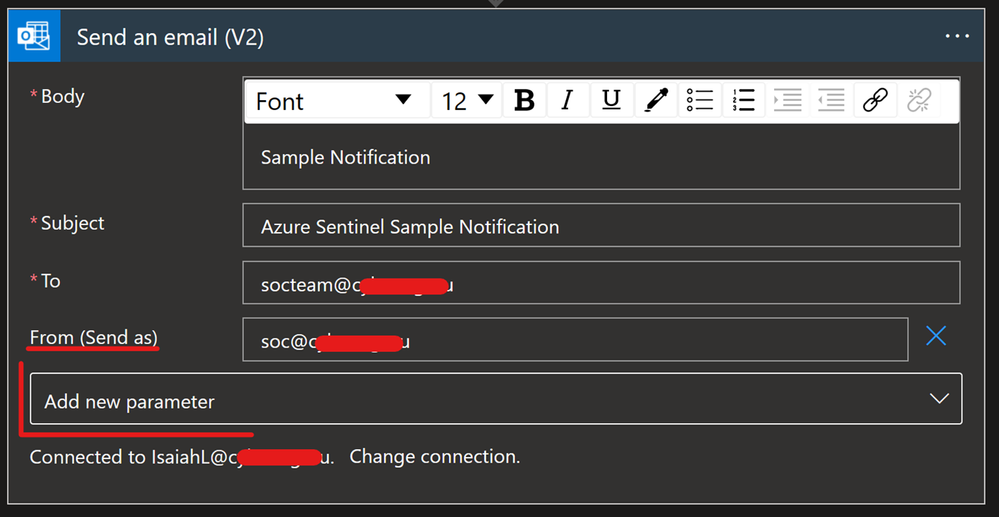The image size is (999, 517).
Task: Click the Connected to IsaiahL text
Action: click(x=182, y=457)
